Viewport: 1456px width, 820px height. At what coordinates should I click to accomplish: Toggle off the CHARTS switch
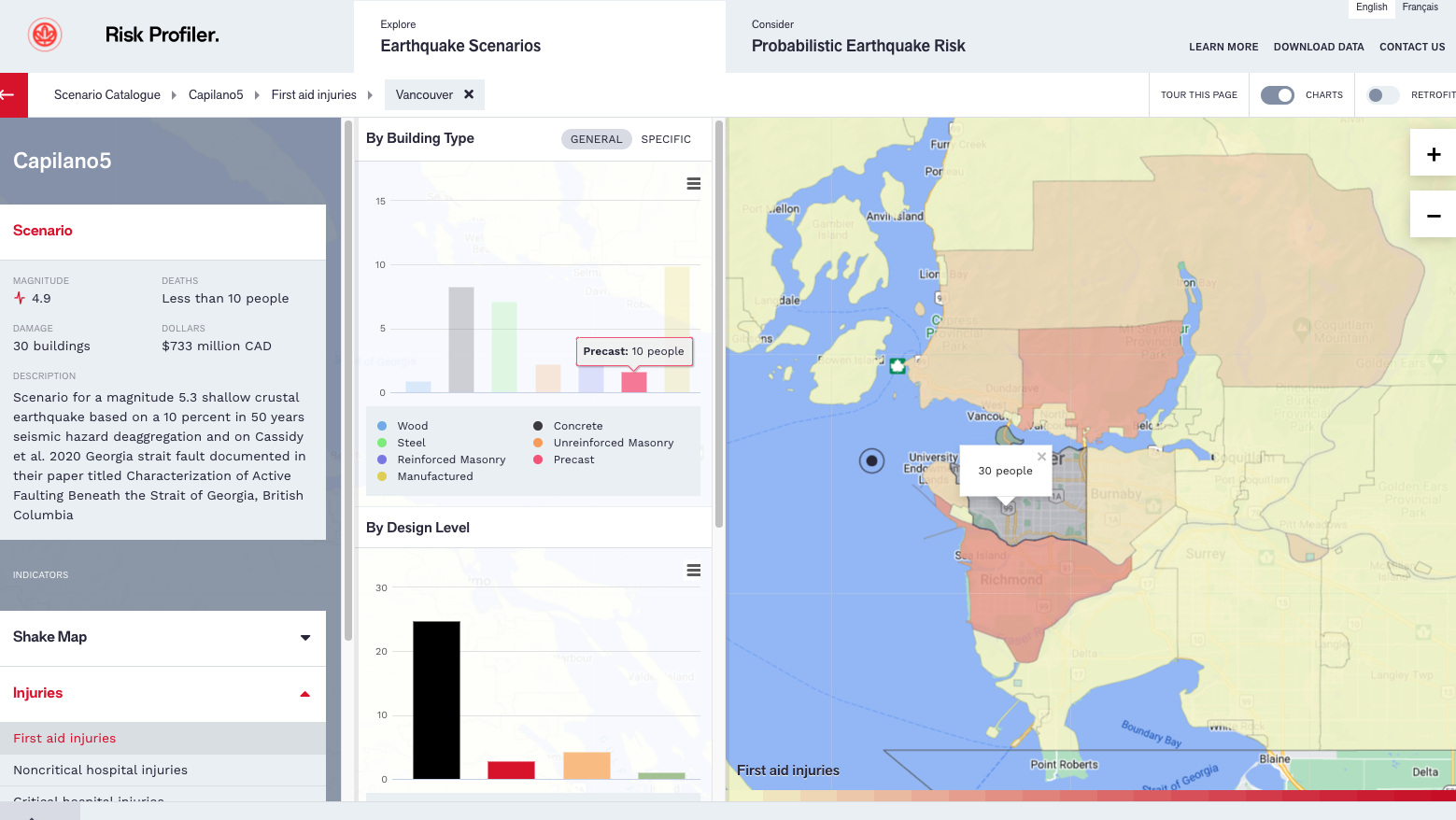(x=1277, y=94)
